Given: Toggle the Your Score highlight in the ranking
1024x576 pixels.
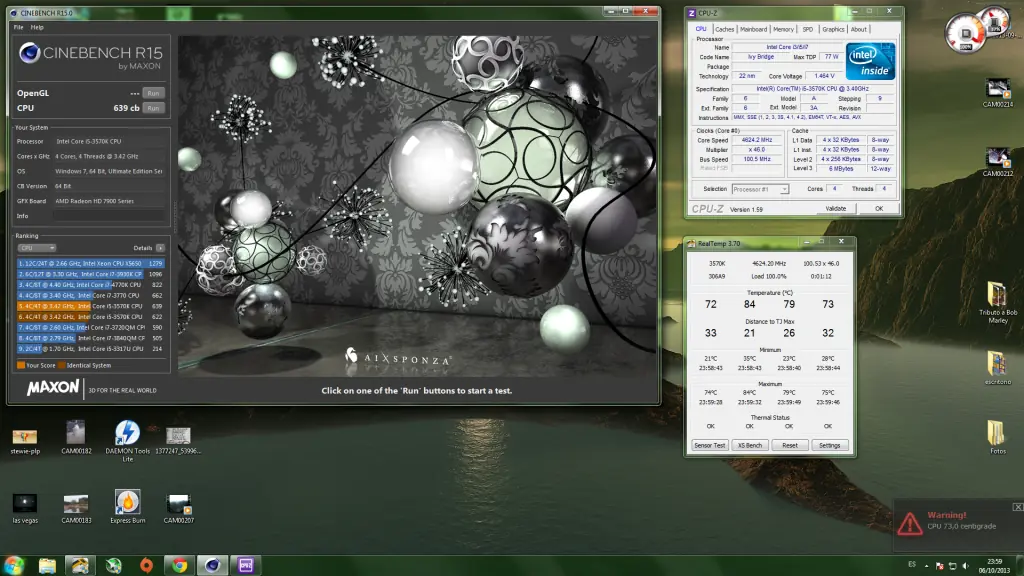Looking at the screenshot, I should (22, 366).
